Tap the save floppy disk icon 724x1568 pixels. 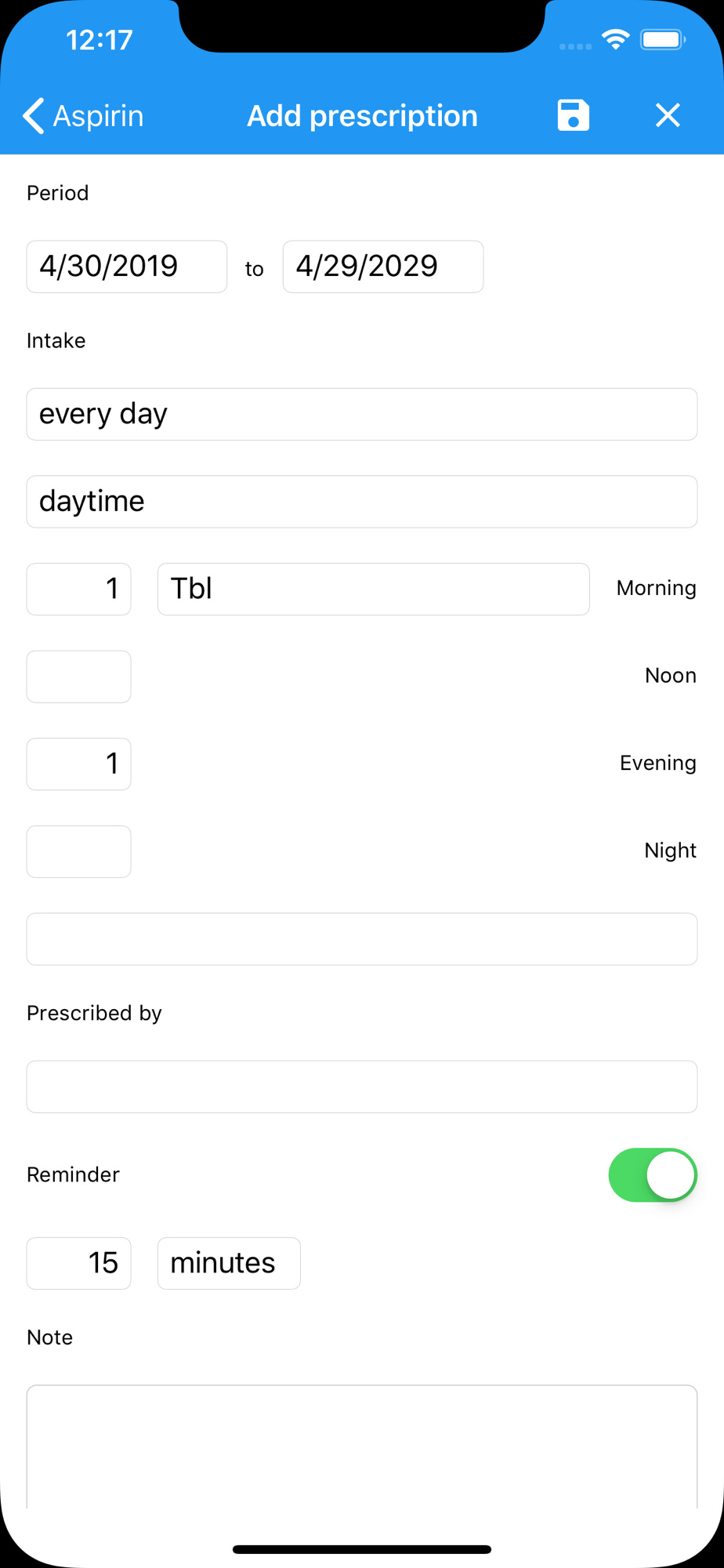(x=573, y=115)
